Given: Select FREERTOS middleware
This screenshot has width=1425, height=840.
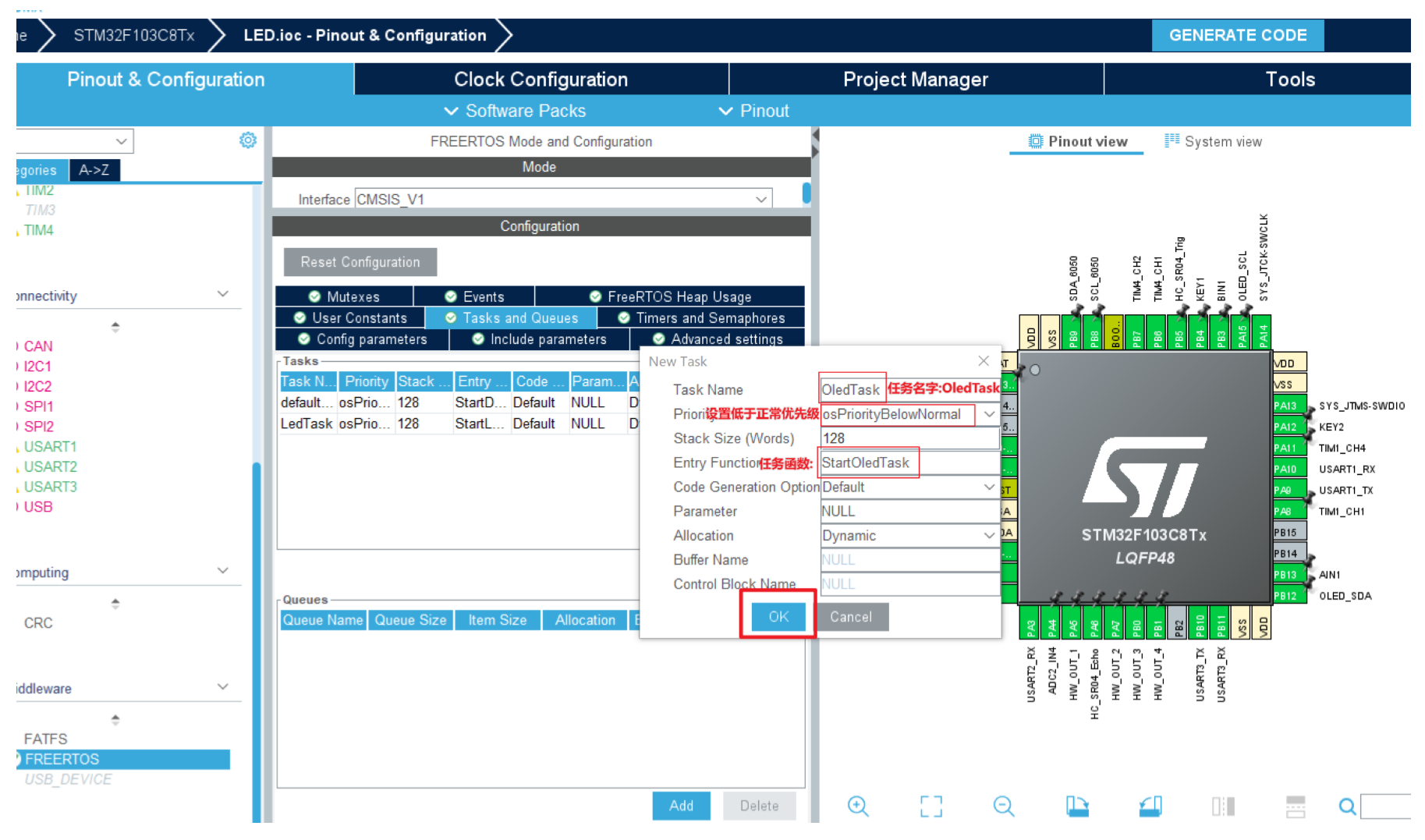Looking at the screenshot, I should pos(123,759).
